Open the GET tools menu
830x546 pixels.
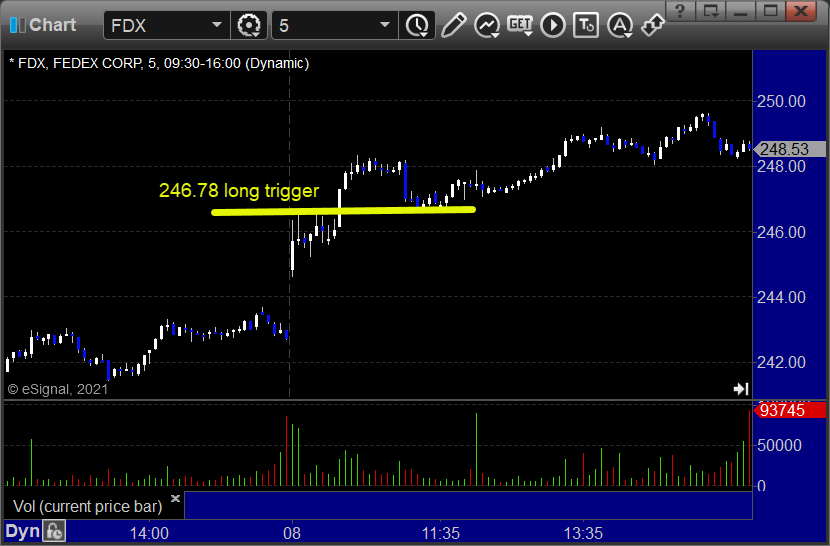pyautogui.click(x=520, y=25)
